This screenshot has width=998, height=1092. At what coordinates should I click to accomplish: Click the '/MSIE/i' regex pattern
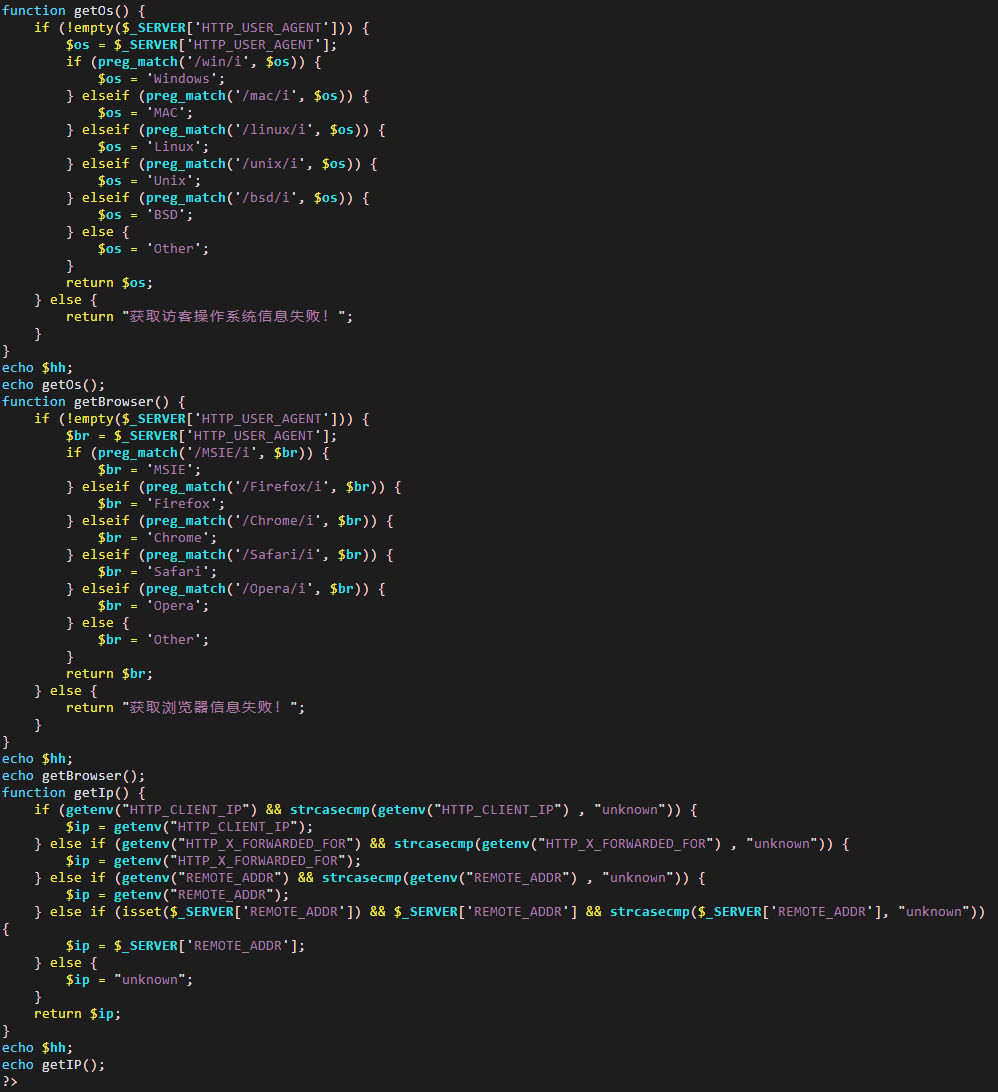point(222,453)
